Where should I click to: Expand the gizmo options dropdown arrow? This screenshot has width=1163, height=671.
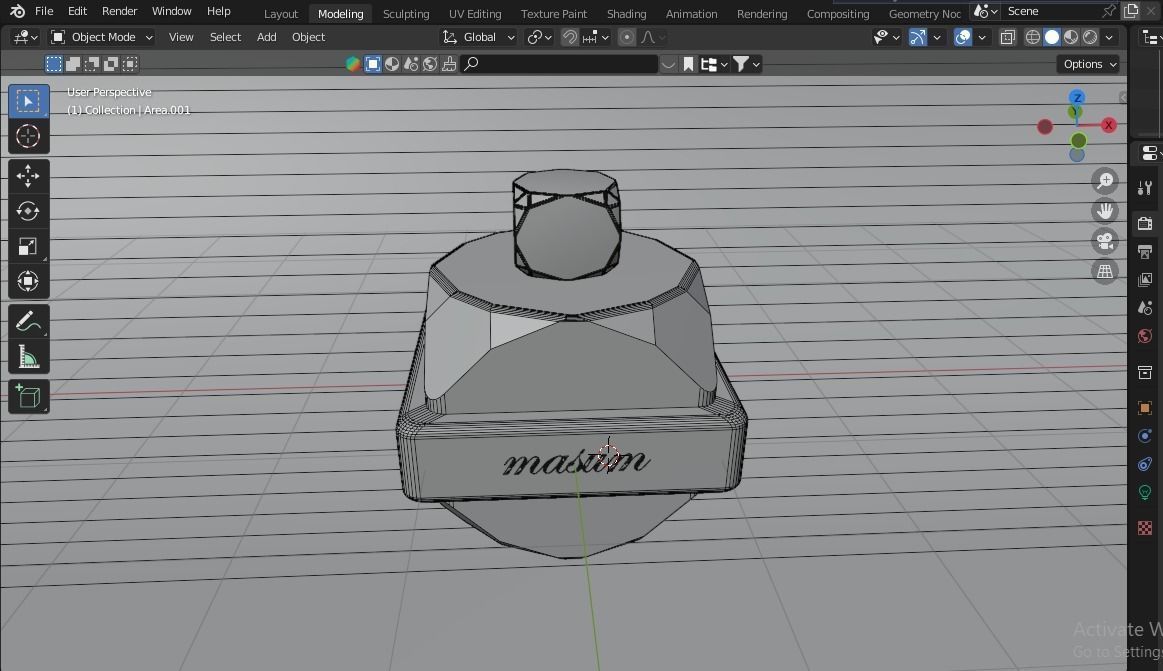[937, 37]
